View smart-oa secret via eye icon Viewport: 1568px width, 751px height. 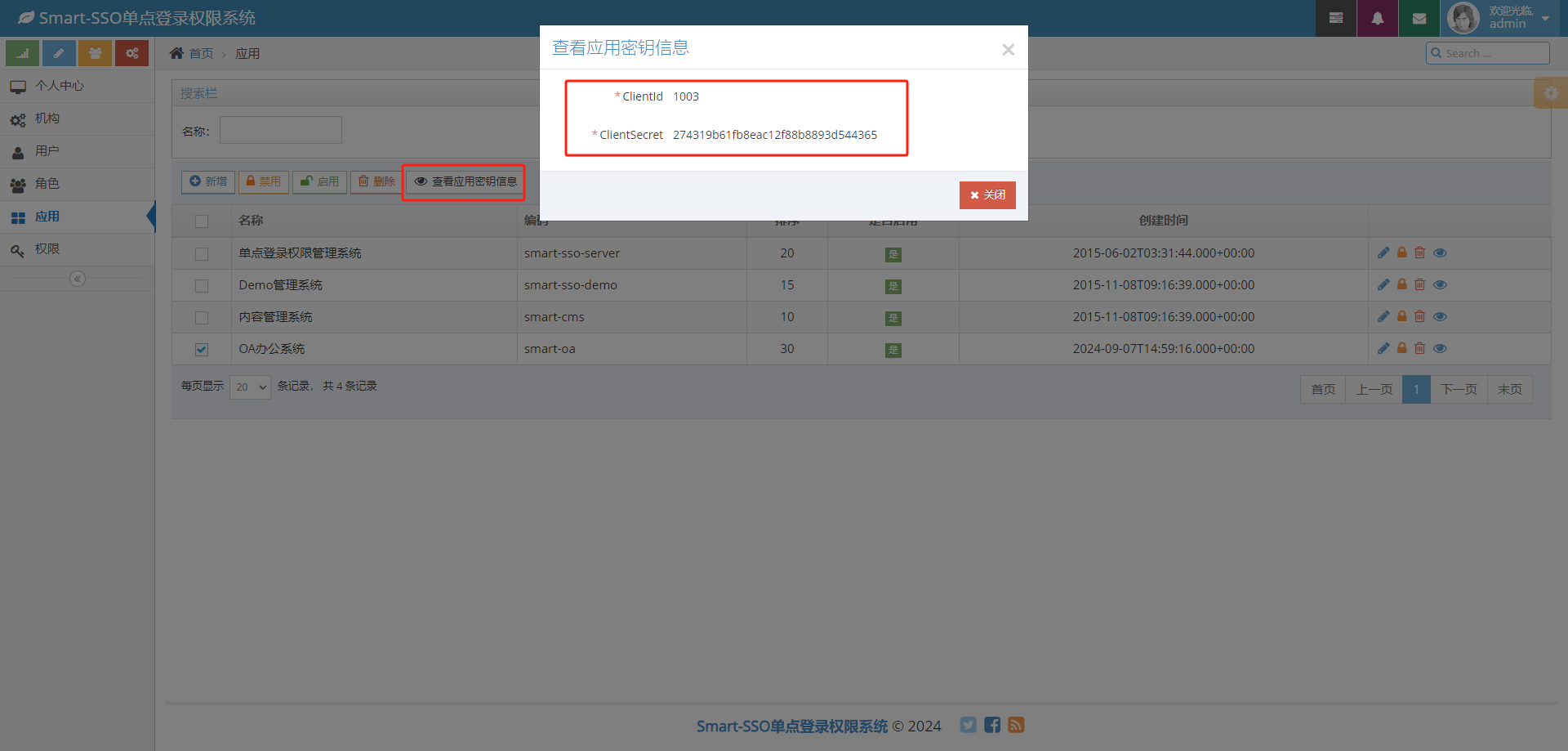click(x=1440, y=348)
